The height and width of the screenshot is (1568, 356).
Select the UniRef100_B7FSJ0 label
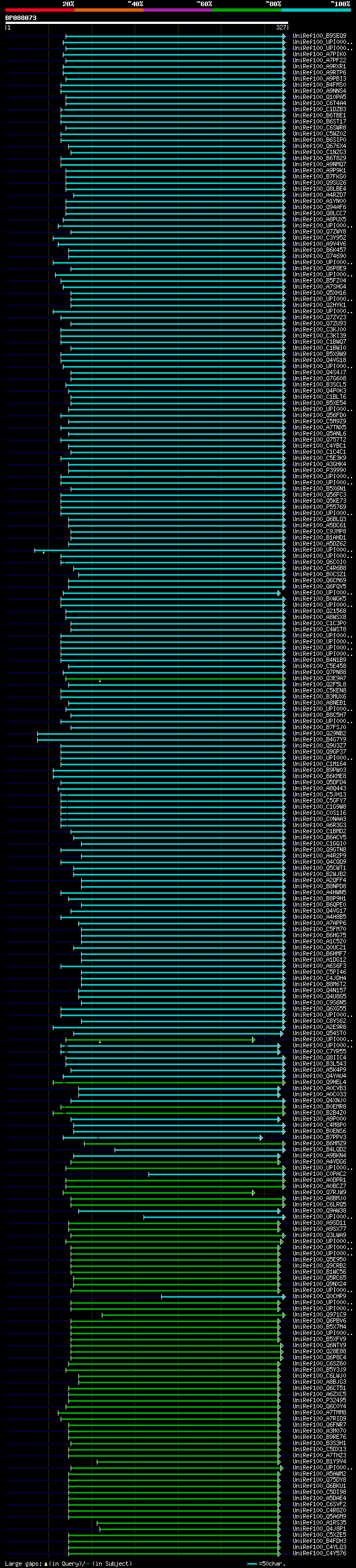click(x=319, y=728)
